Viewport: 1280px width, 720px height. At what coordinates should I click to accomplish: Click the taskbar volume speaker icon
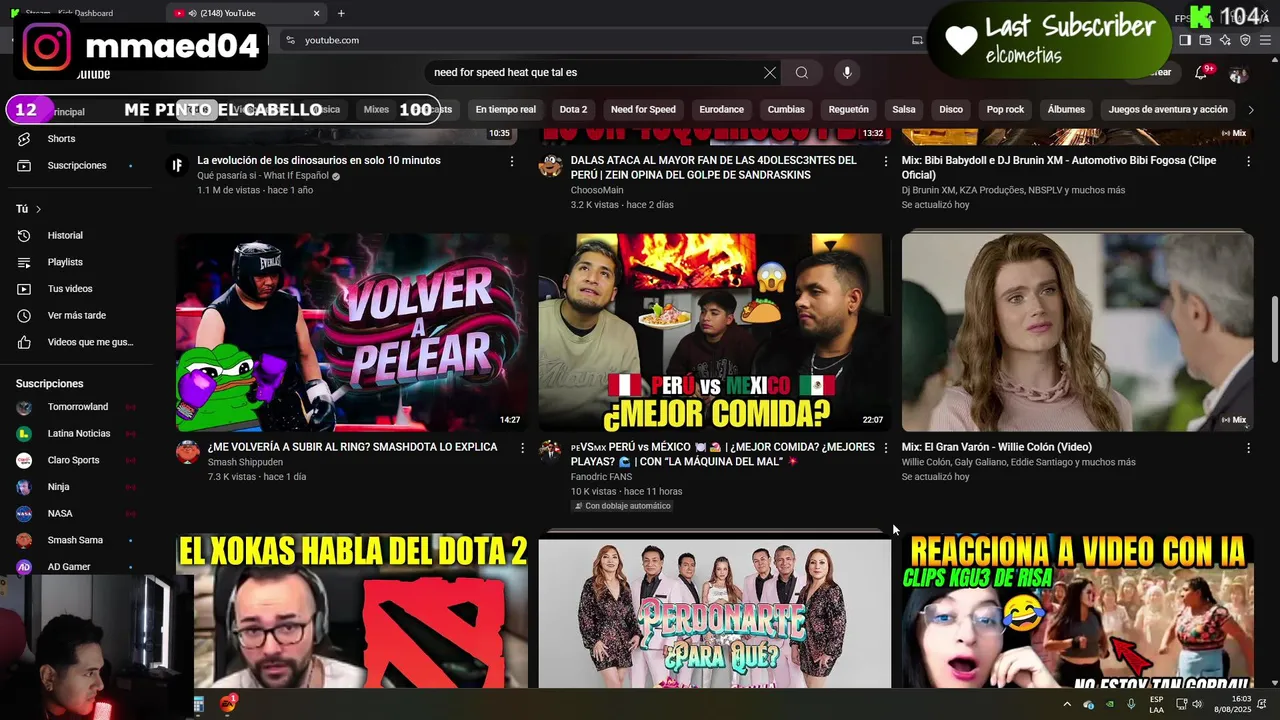1197,704
